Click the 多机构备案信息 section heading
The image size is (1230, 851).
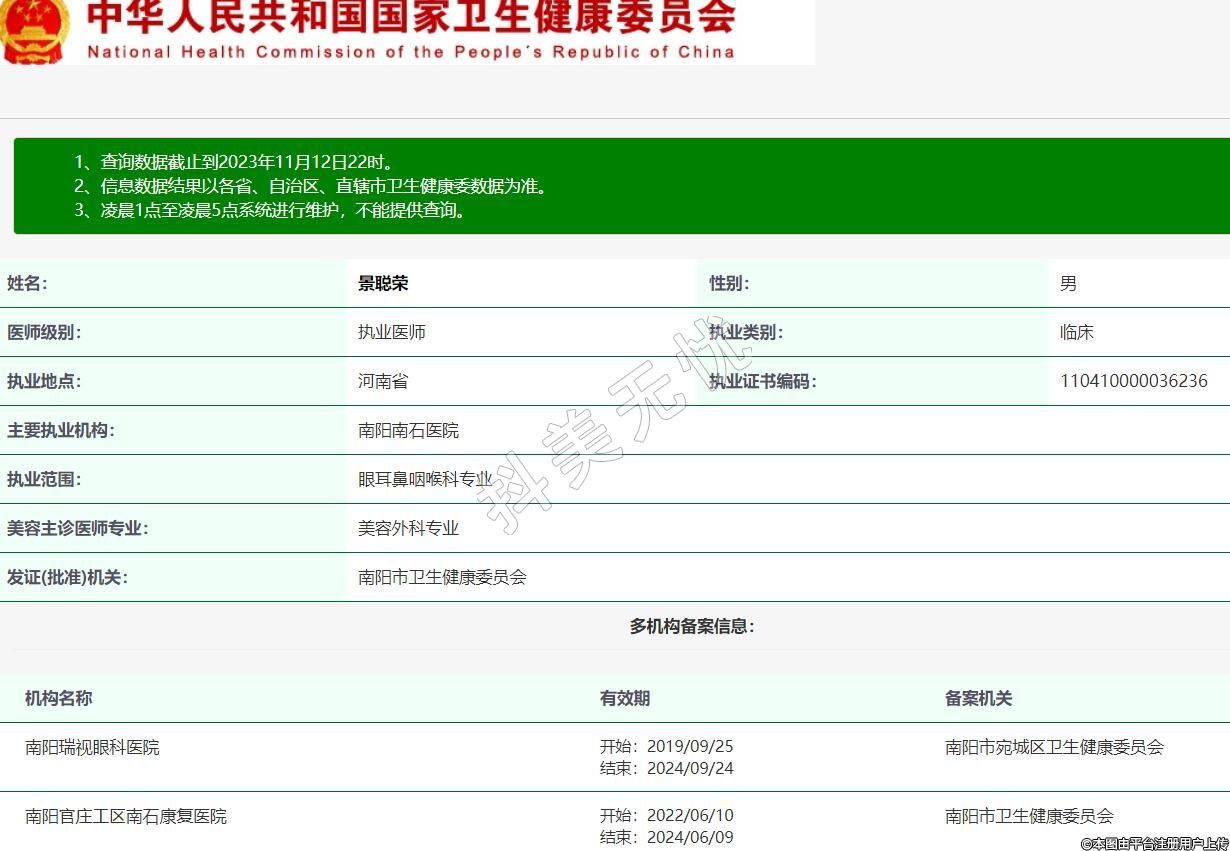coord(692,626)
